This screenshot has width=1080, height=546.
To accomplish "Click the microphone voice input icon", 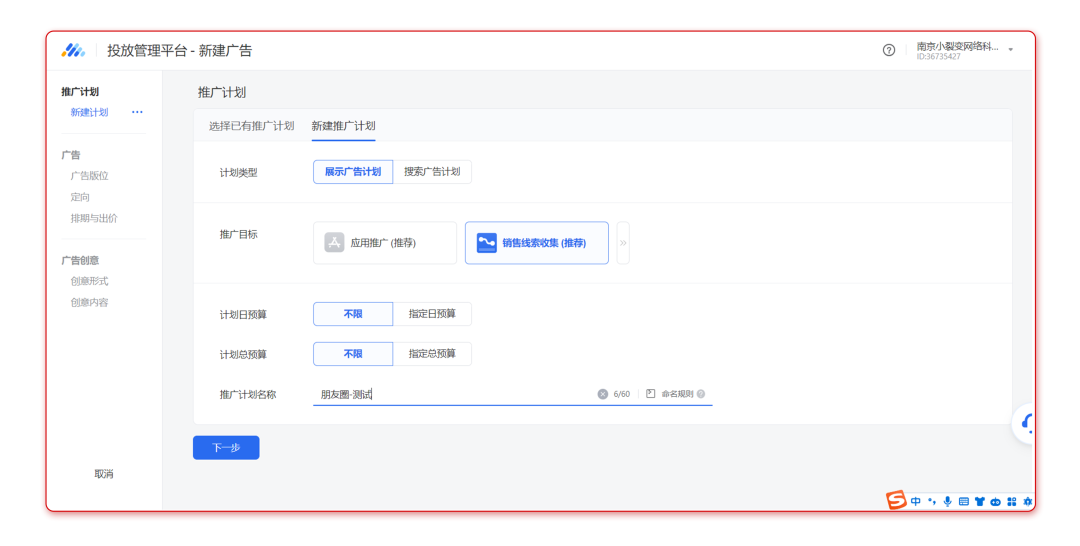I will pyautogui.click(x=947, y=501).
